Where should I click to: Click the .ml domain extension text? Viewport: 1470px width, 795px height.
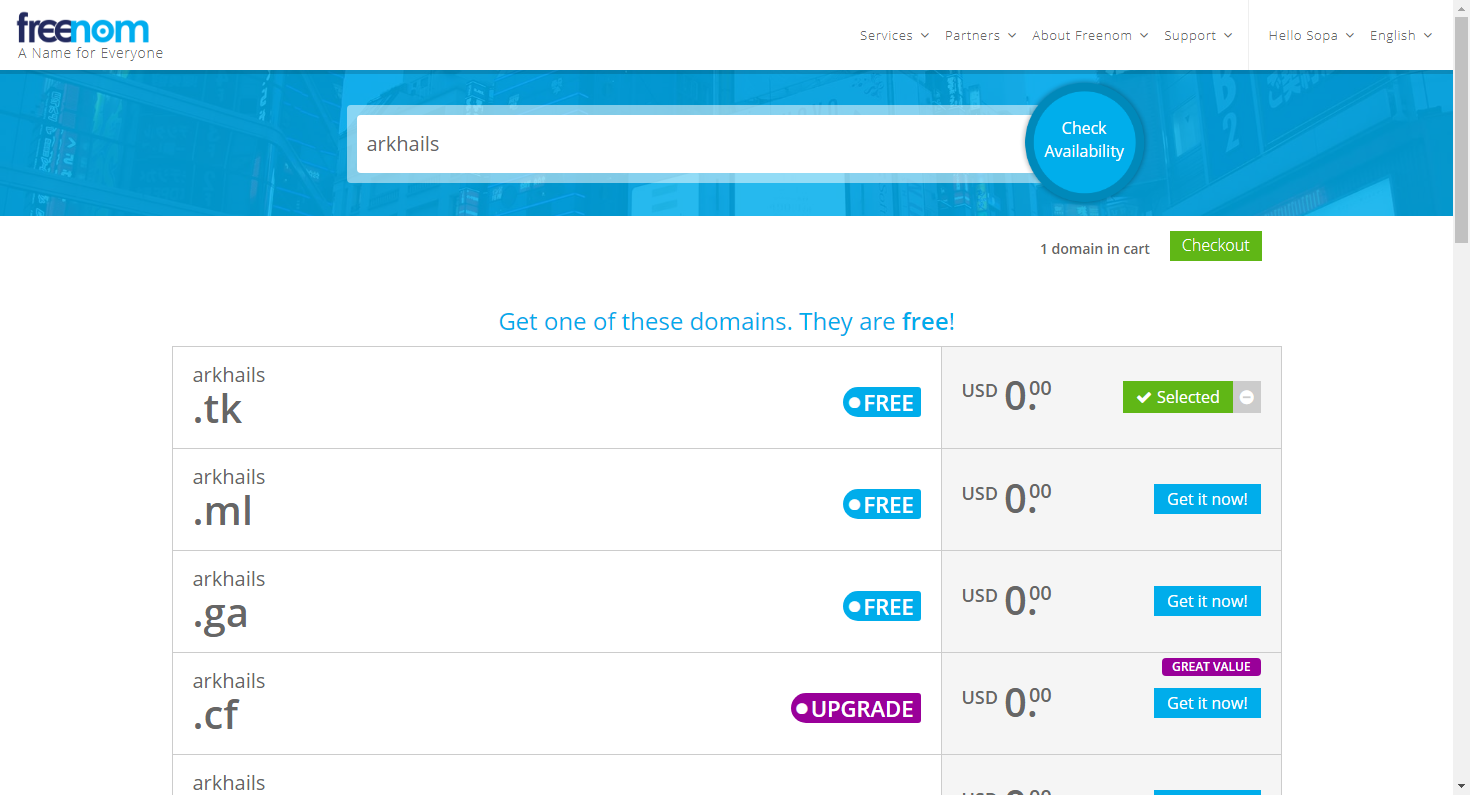[223, 512]
